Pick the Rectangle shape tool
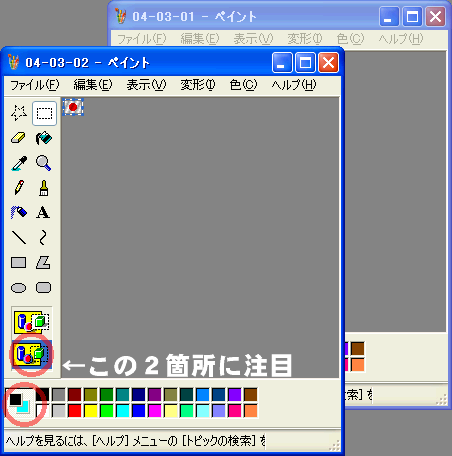Viewport: 452px width, 456px height. [x=19, y=263]
